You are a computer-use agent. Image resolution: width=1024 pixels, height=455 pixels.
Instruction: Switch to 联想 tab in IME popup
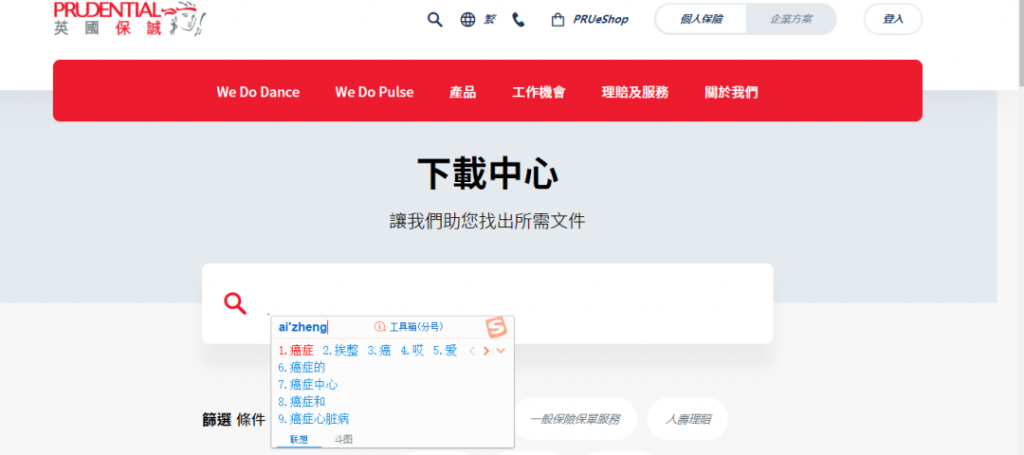(x=299, y=439)
